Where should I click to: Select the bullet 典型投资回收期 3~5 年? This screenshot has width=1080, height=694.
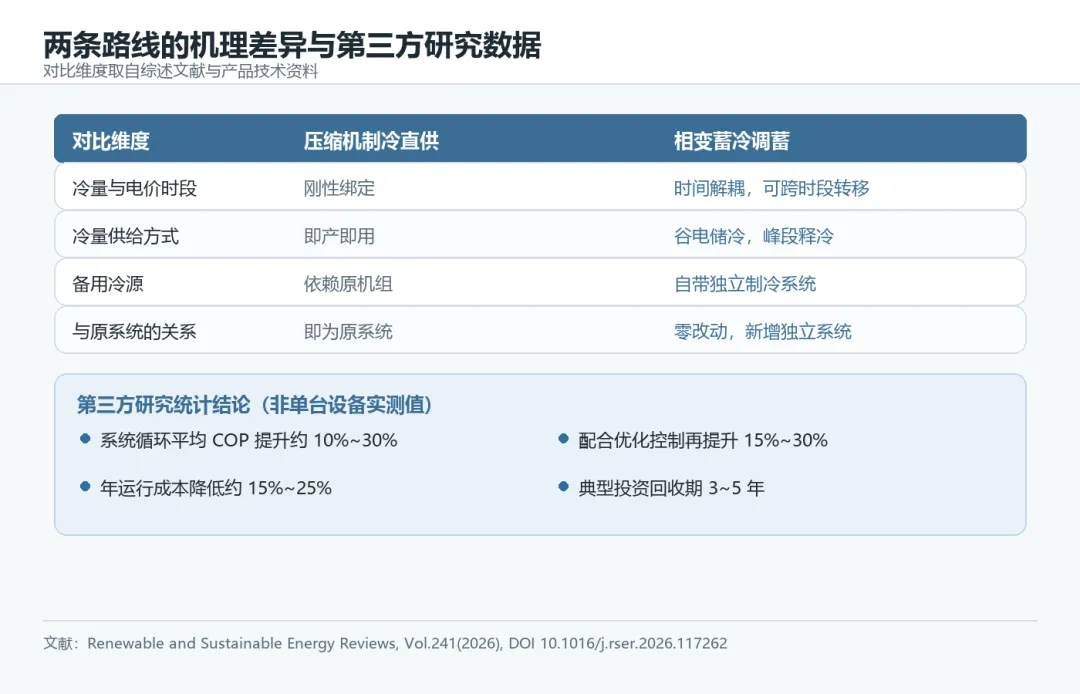661,488
